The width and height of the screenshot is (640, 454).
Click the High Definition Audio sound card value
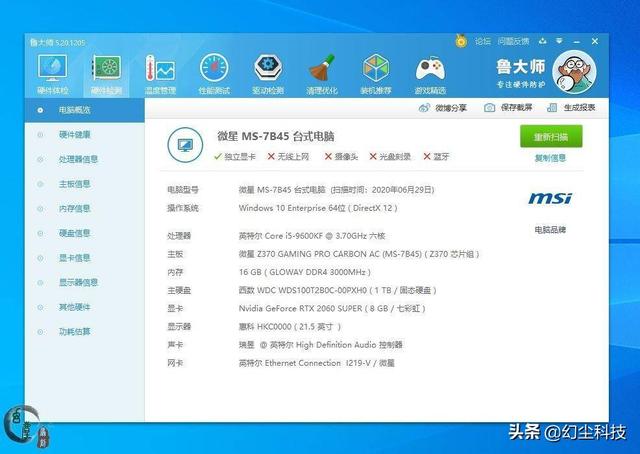pos(321,345)
